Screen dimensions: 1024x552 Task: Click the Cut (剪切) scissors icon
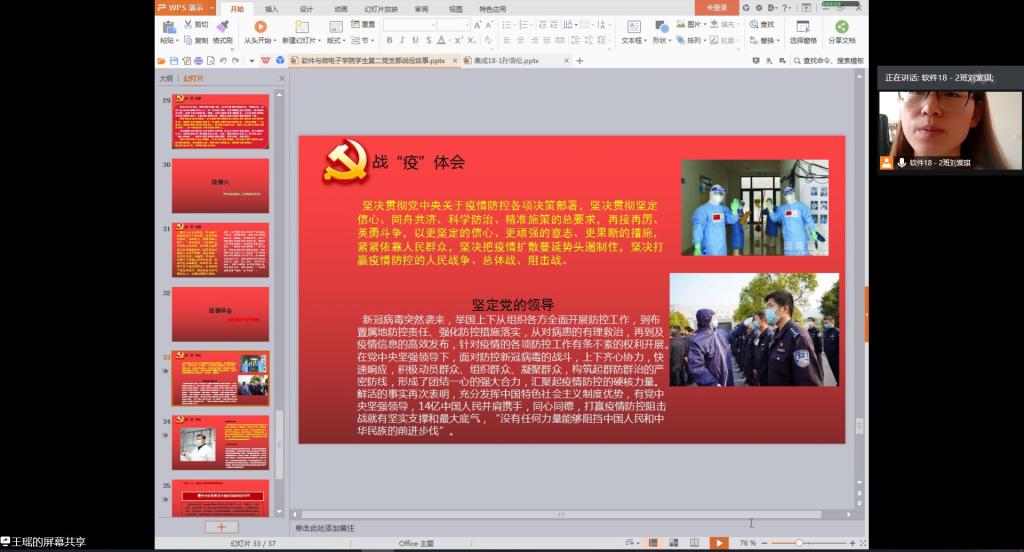click(x=195, y=24)
